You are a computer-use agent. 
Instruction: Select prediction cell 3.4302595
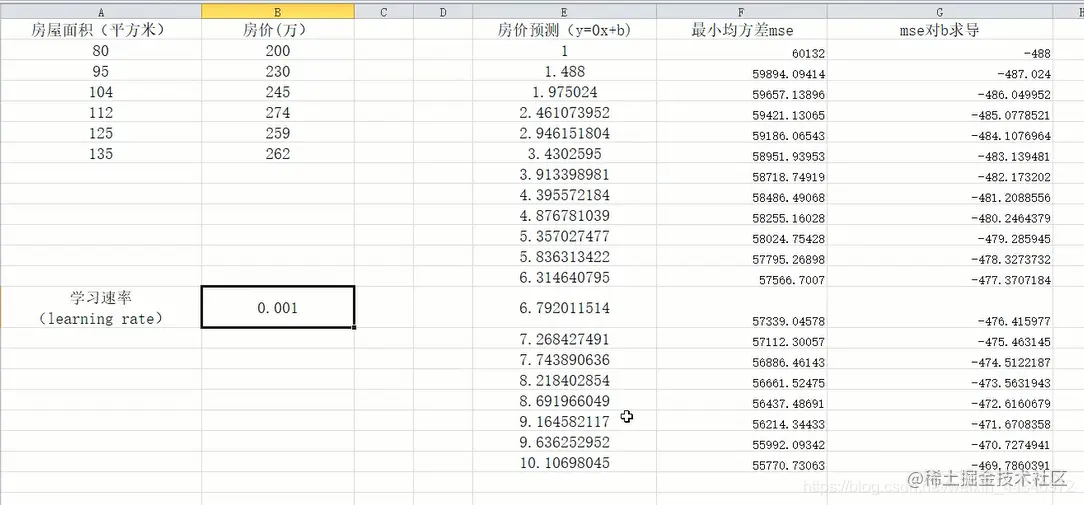(x=565, y=154)
